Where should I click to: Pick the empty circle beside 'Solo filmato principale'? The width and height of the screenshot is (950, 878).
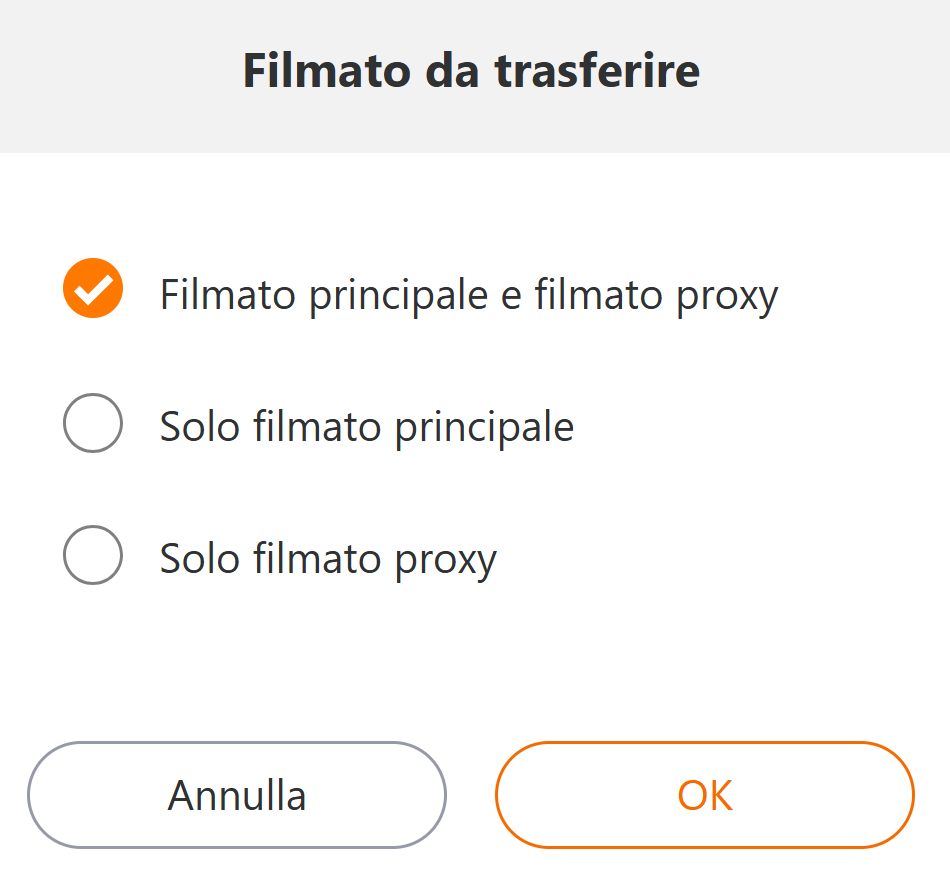coord(93,422)
